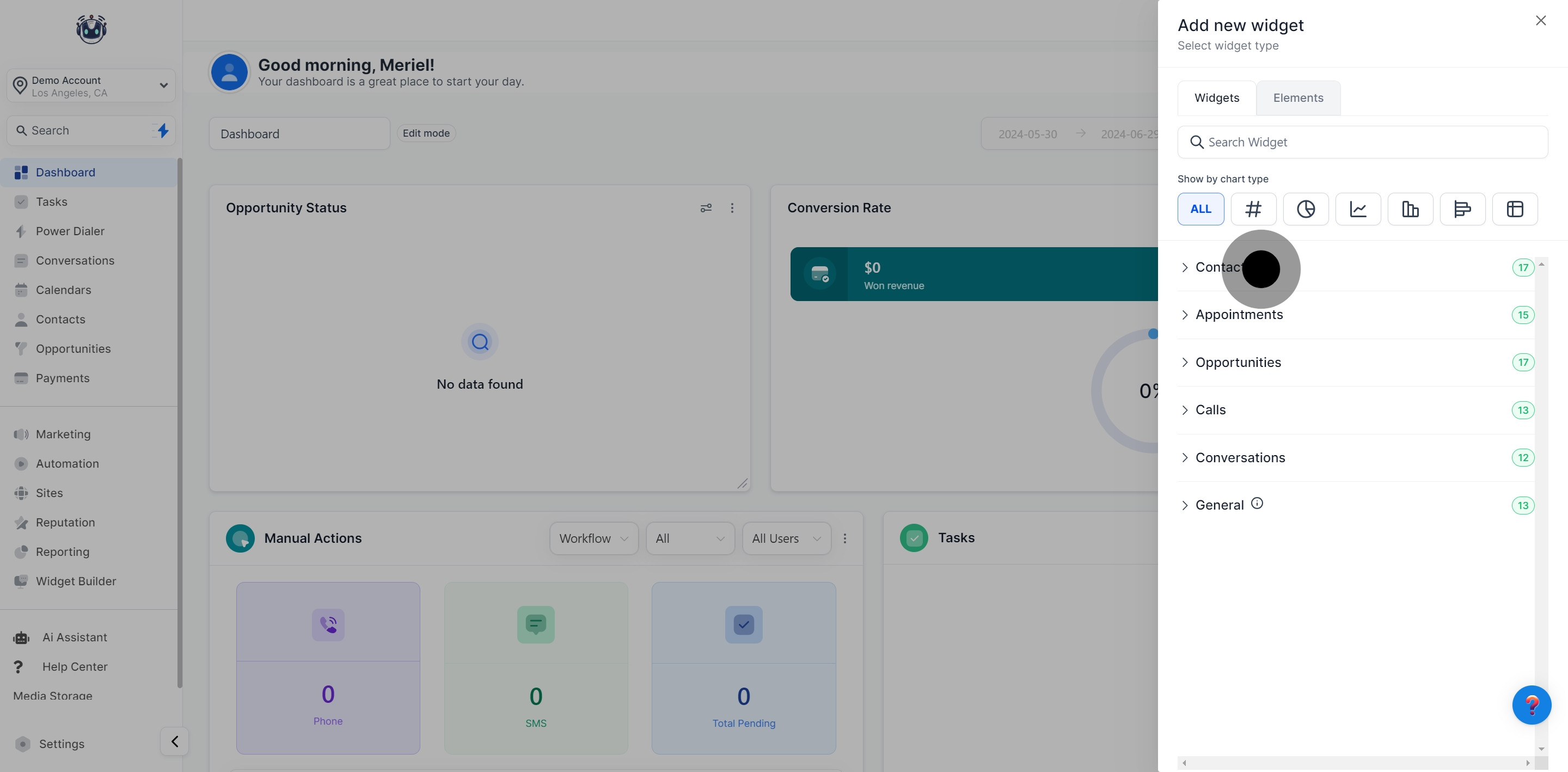The height and width of the screenshot is (772, 1568).
Task: Filter widgets by line chart type
Action: (1357, 209)
